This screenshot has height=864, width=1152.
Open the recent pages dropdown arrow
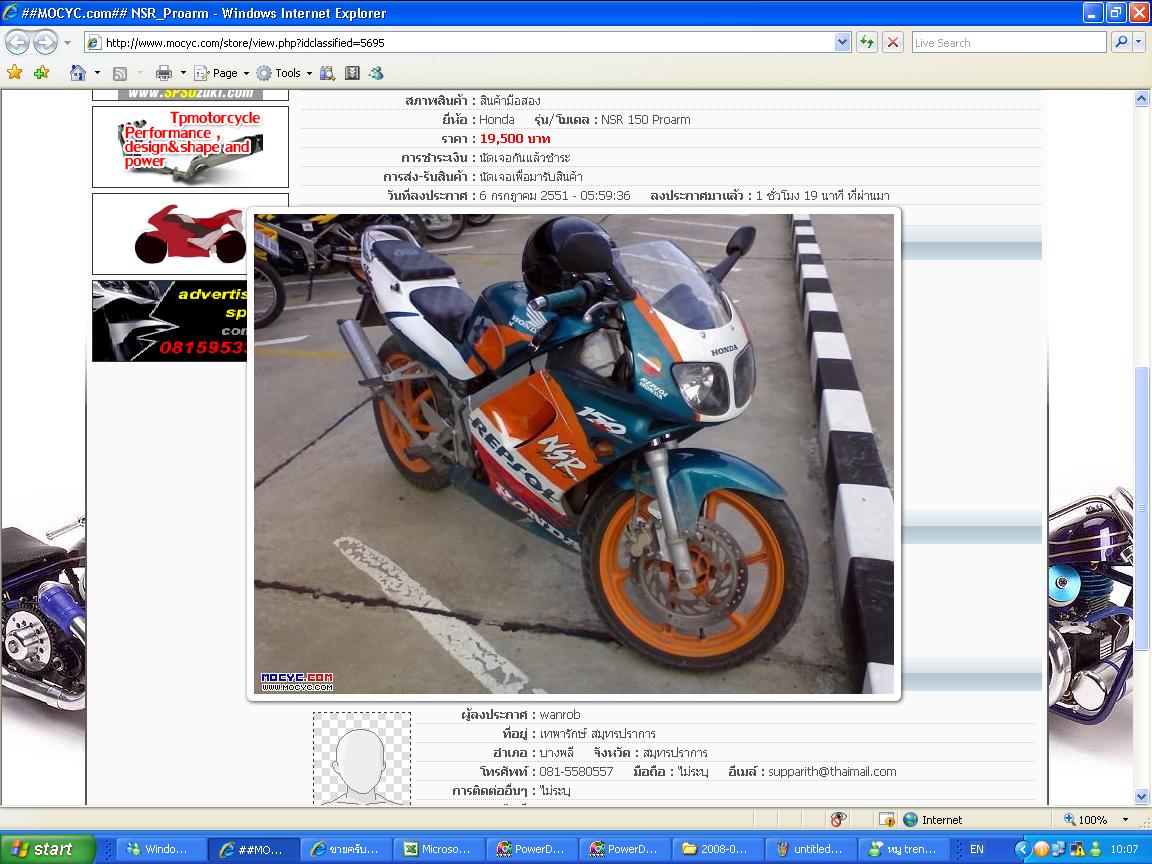68,43
